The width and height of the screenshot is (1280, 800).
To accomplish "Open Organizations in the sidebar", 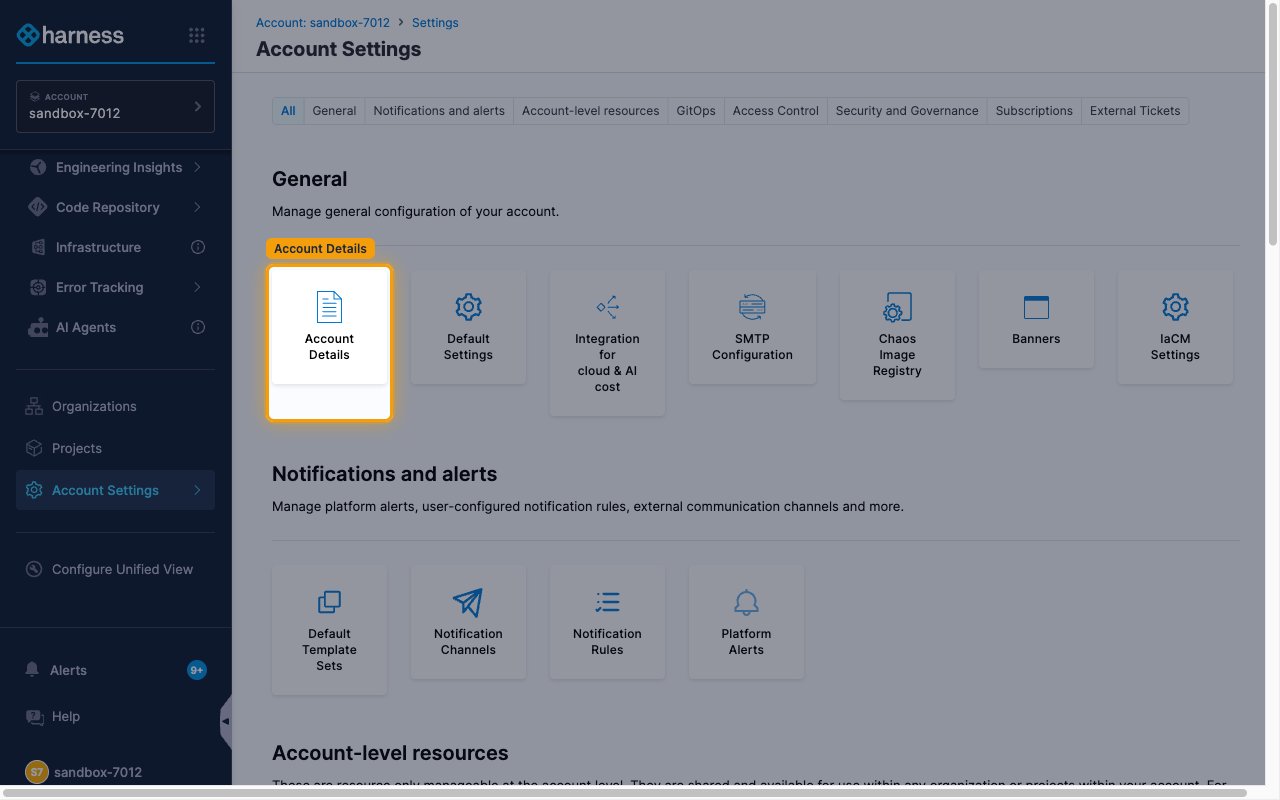I will click(115, 406).
